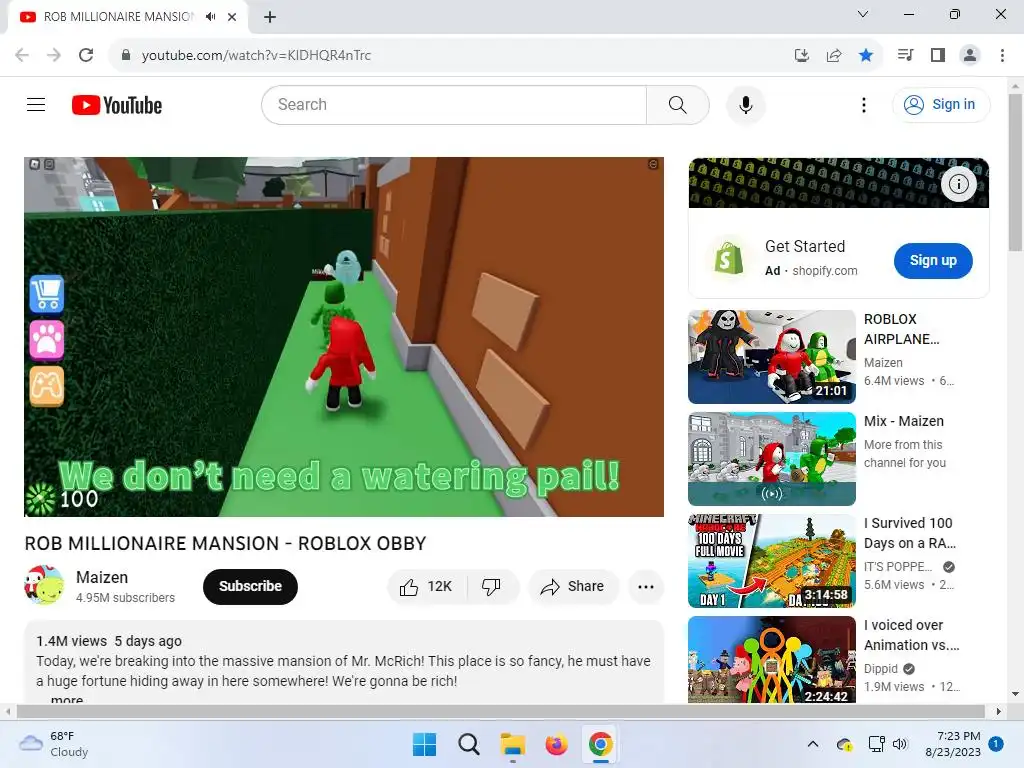Open Mix - Maizen playlist thumbnail
This screenshot has height=768, width=1024.
tap(772, 458)
